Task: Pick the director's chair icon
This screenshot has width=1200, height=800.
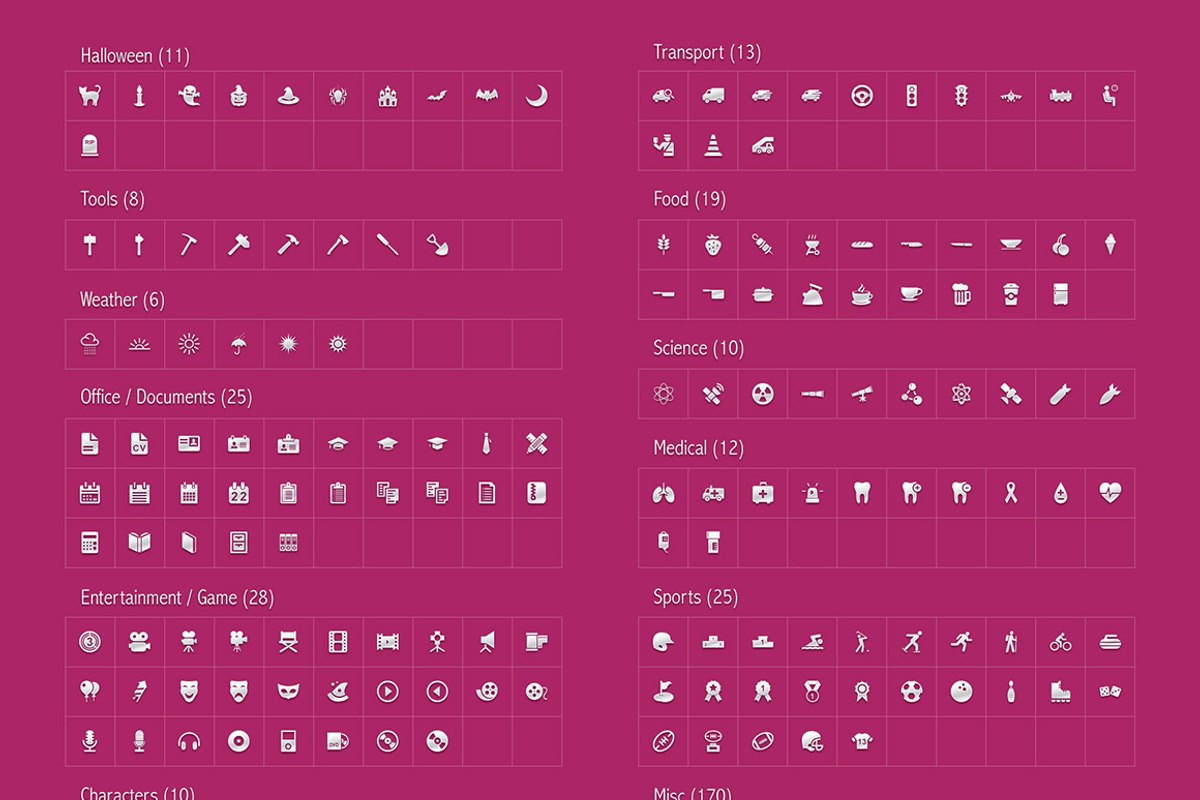Action: pyautogui.click(x=288, y=641)
